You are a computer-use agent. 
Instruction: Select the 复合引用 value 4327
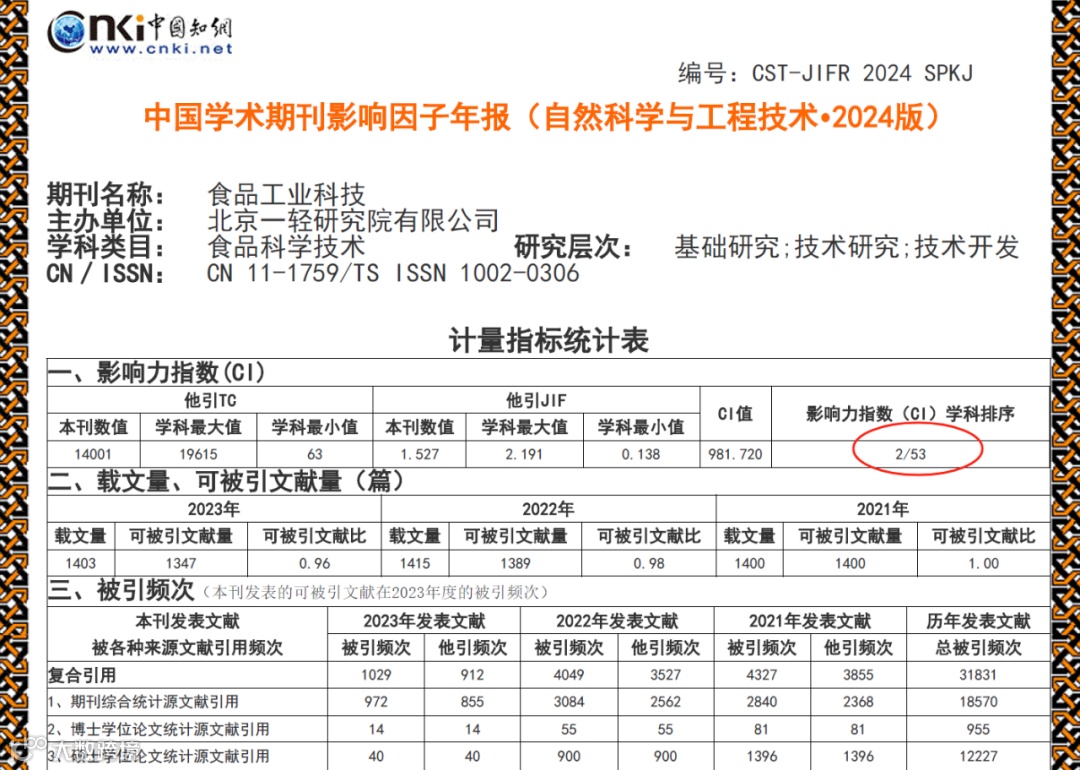762,675
